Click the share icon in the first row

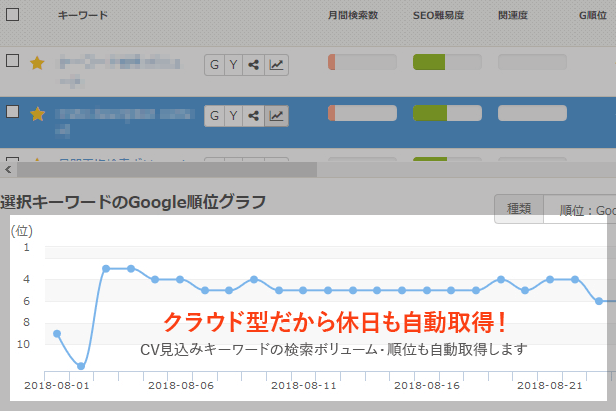click(253, 65)
